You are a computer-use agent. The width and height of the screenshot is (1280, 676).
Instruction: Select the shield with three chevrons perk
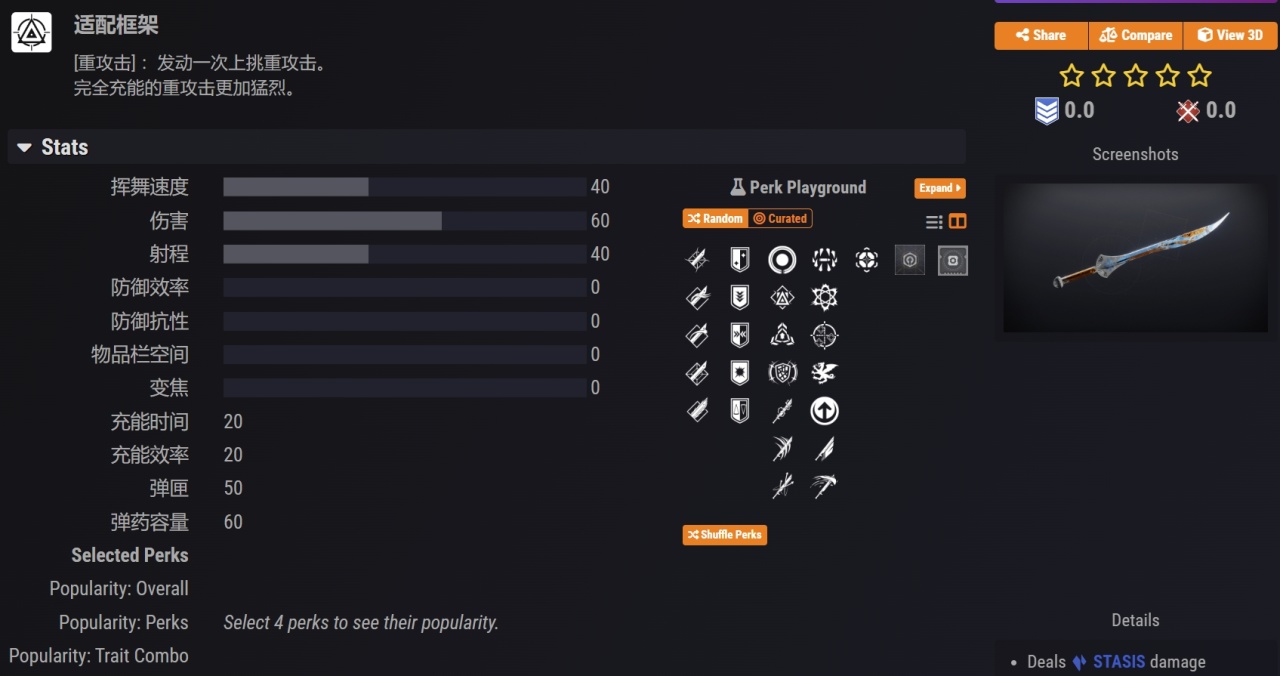740,297
